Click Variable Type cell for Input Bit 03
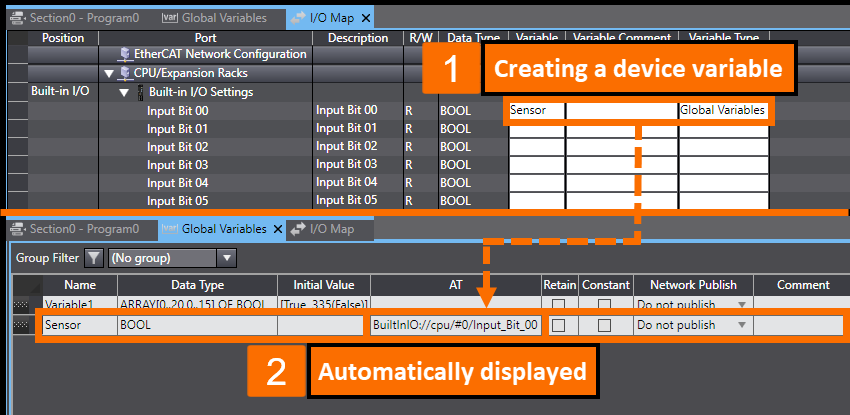The image size is (850, 415). [x=724, y=165]
